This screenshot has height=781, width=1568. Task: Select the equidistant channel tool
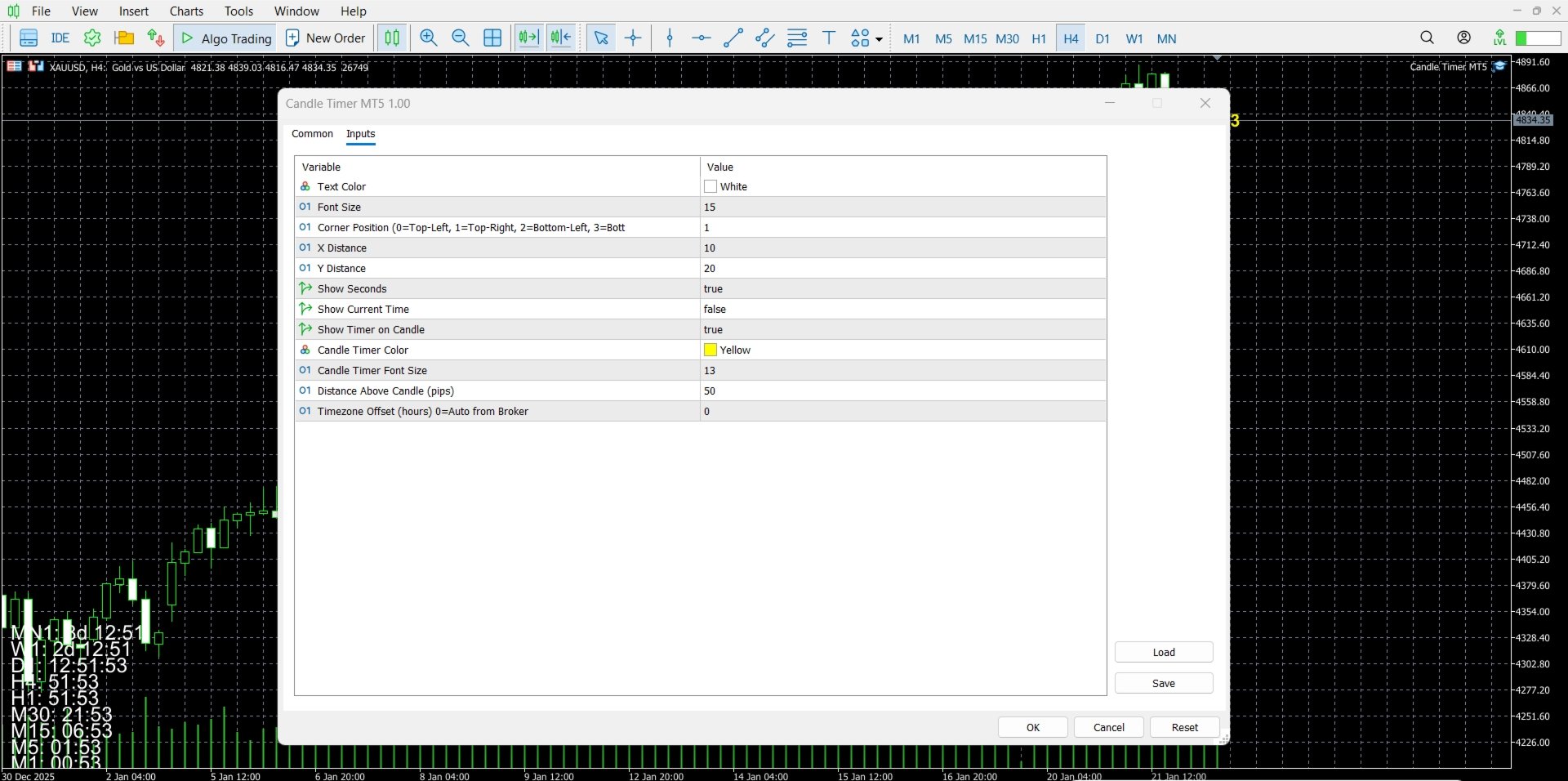765,38
